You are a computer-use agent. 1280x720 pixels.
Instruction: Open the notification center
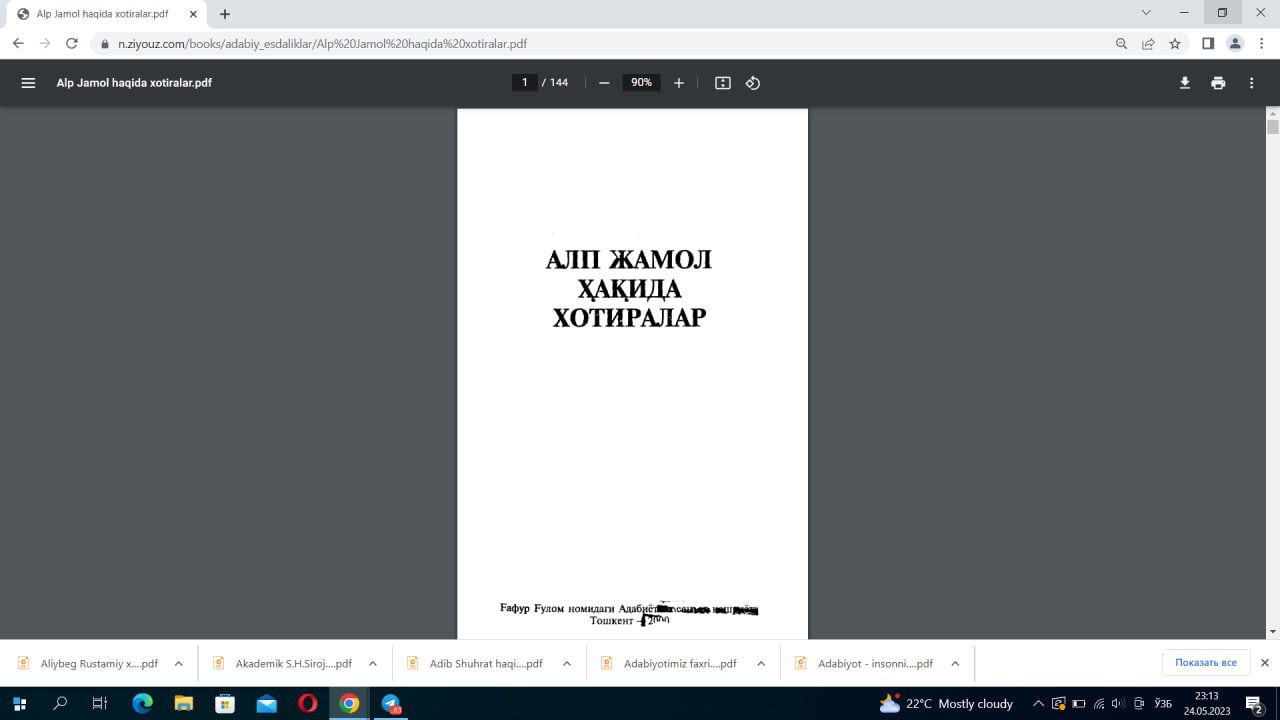coord(1255,703)
